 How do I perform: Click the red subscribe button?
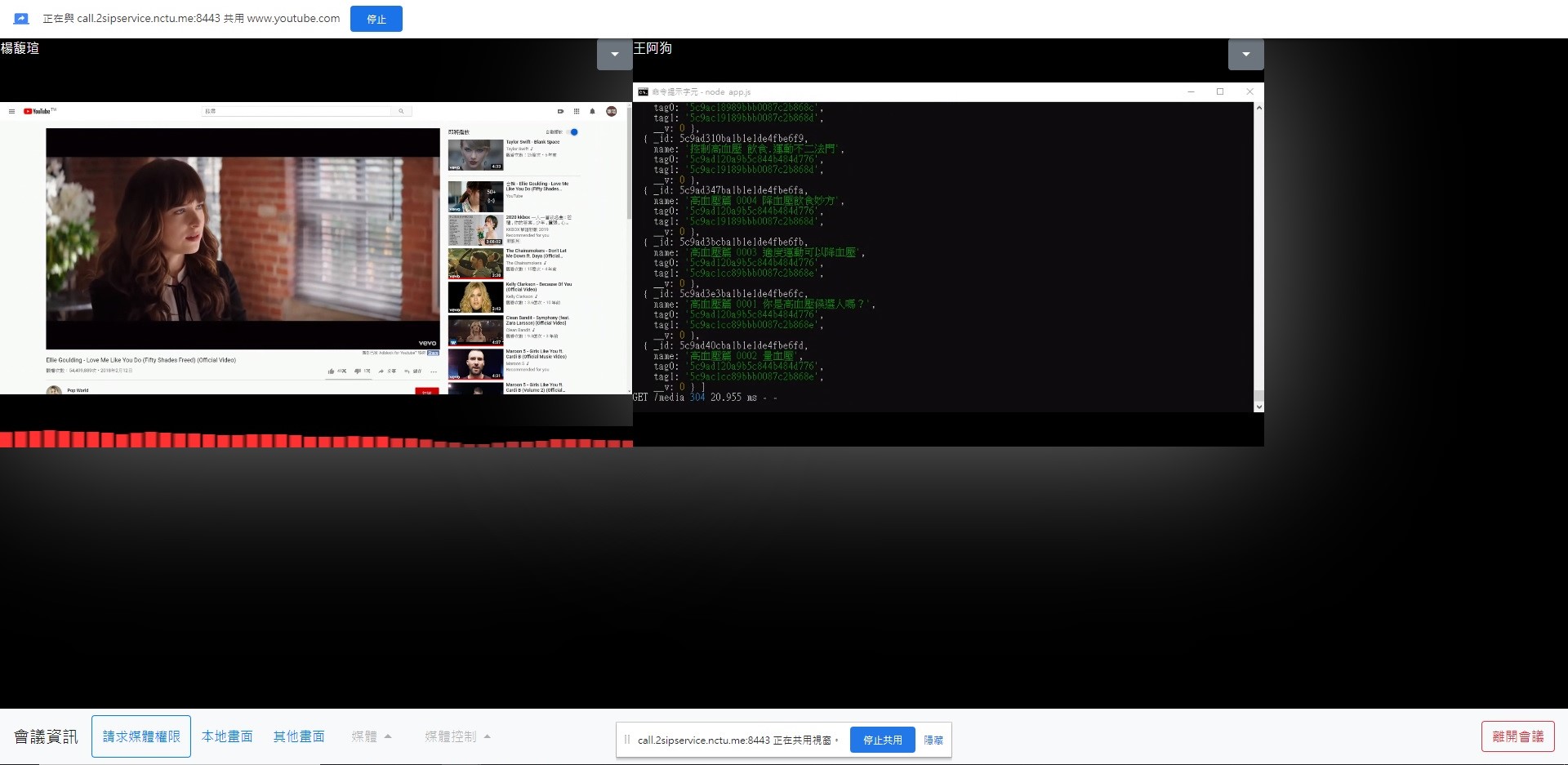tap(427, 392)
